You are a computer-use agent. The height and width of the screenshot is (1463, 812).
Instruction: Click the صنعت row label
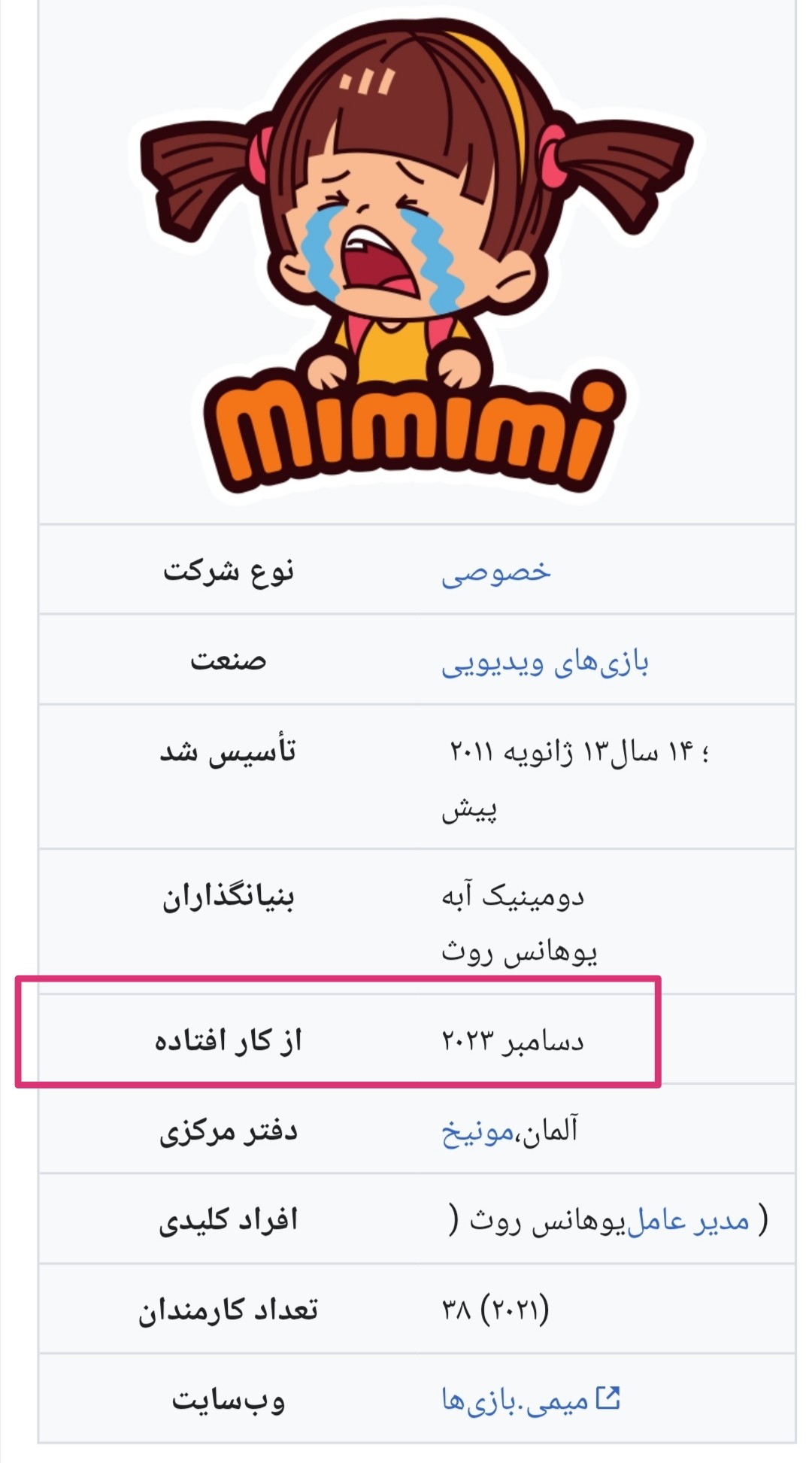click(229, 661)
